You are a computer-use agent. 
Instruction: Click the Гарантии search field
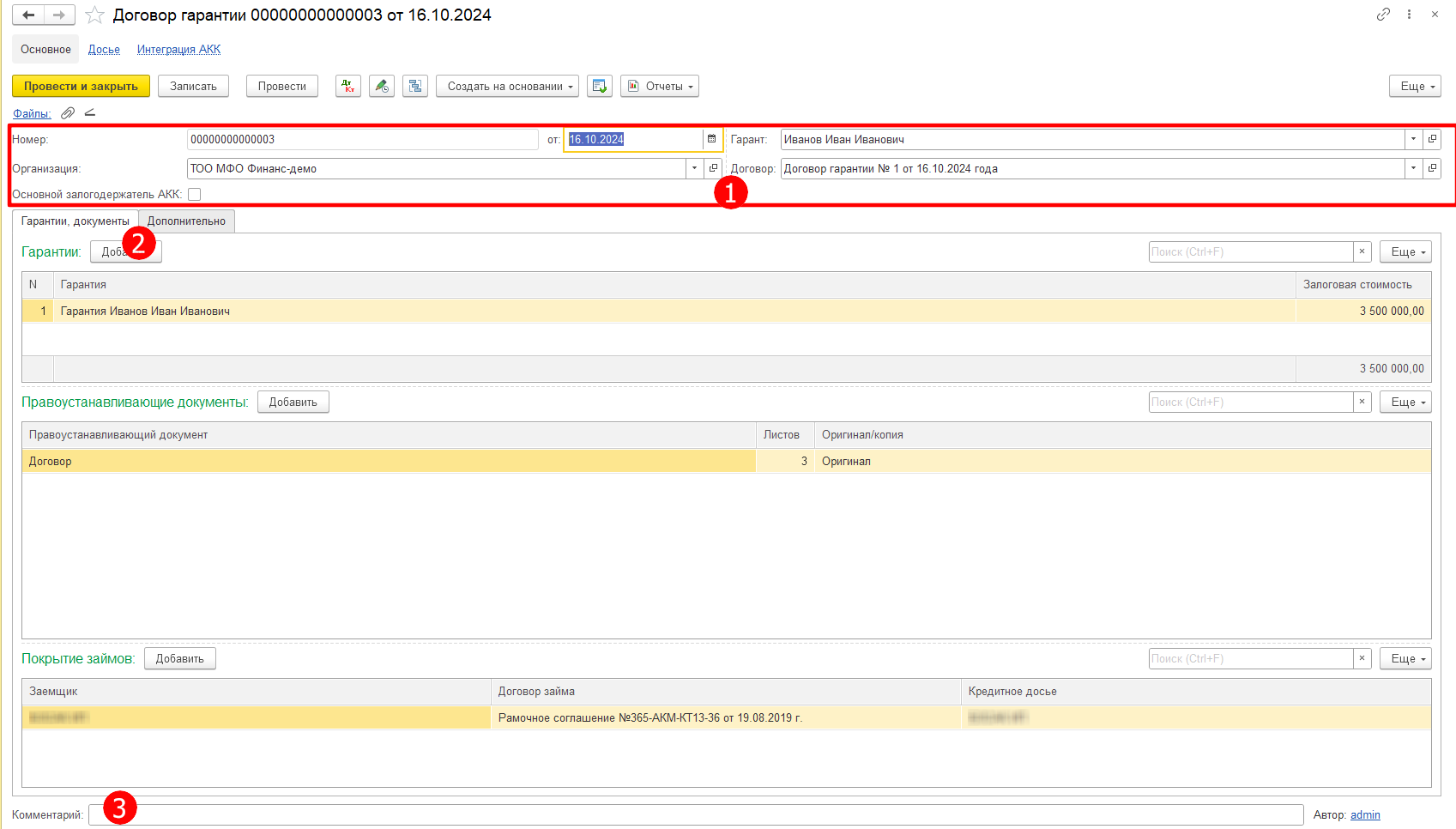pos(1251,251)
